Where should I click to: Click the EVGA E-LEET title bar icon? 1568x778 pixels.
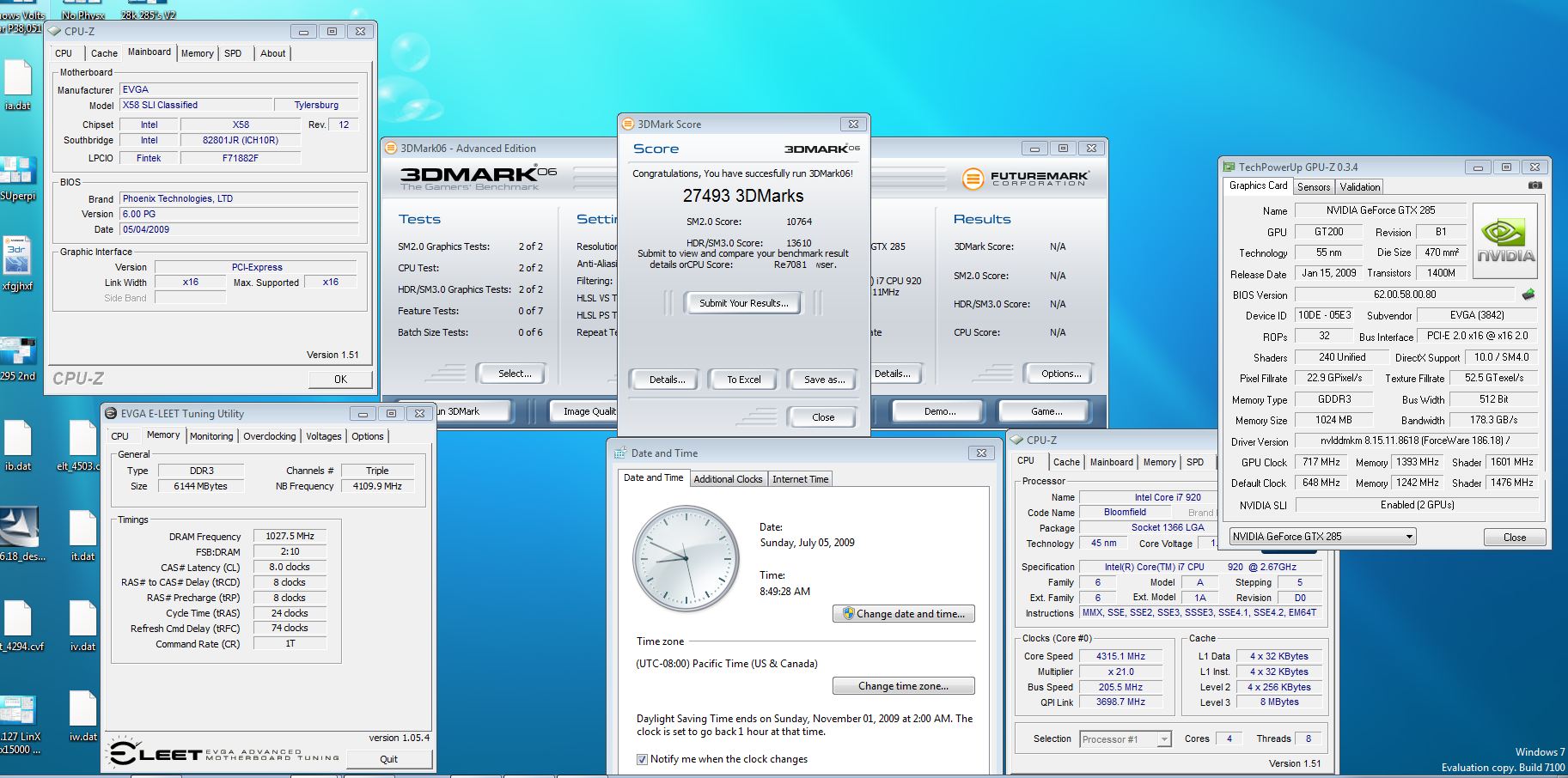coord(112,413)
